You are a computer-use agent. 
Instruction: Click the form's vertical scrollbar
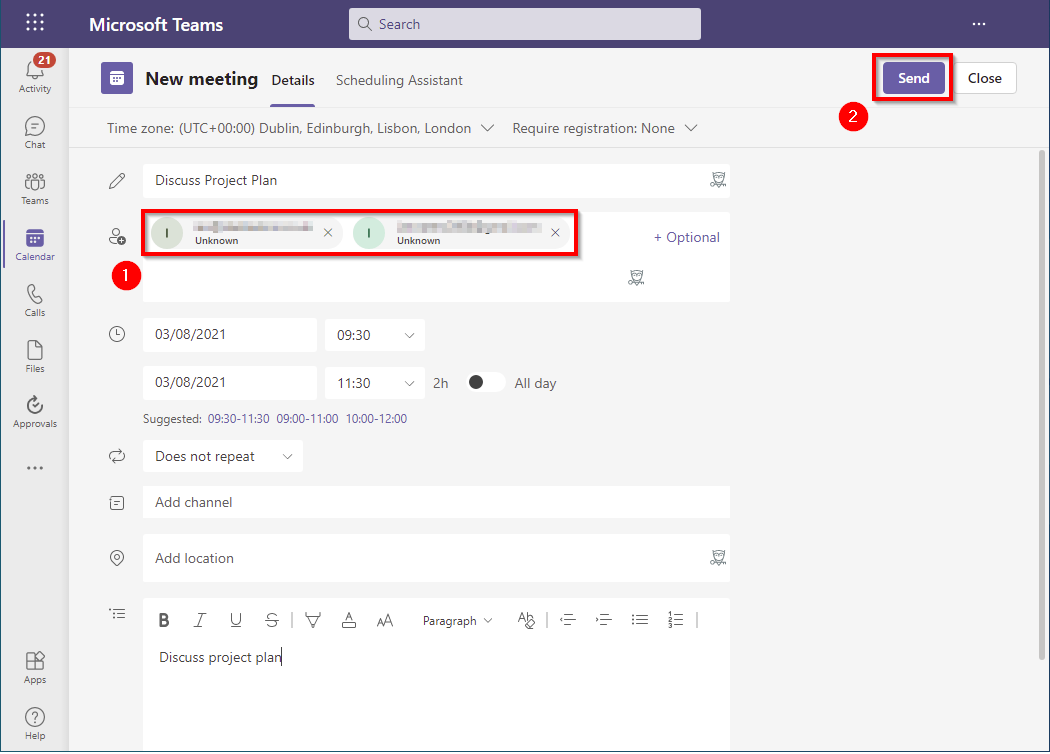tap(1041, 406)
